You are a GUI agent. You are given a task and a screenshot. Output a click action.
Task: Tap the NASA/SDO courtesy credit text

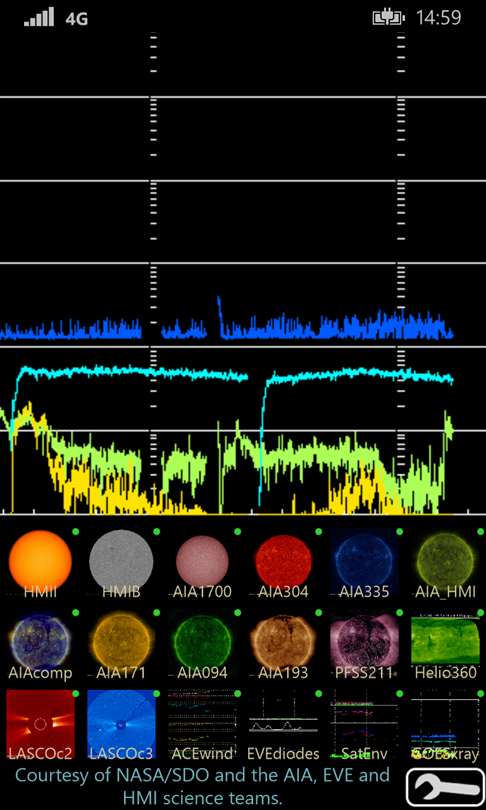pos(202,787)
